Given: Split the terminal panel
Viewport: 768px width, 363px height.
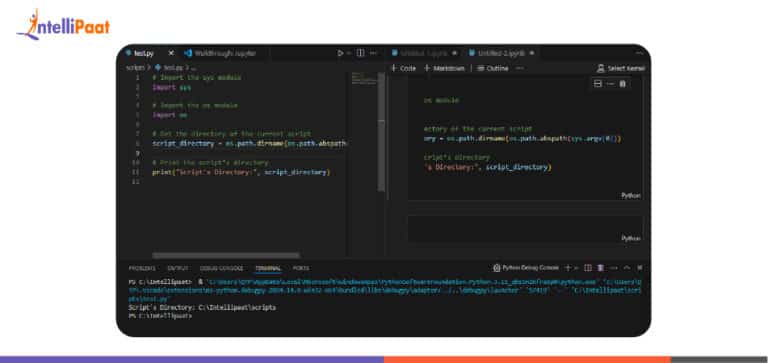Looking at the screenshot, I should 588,268.
